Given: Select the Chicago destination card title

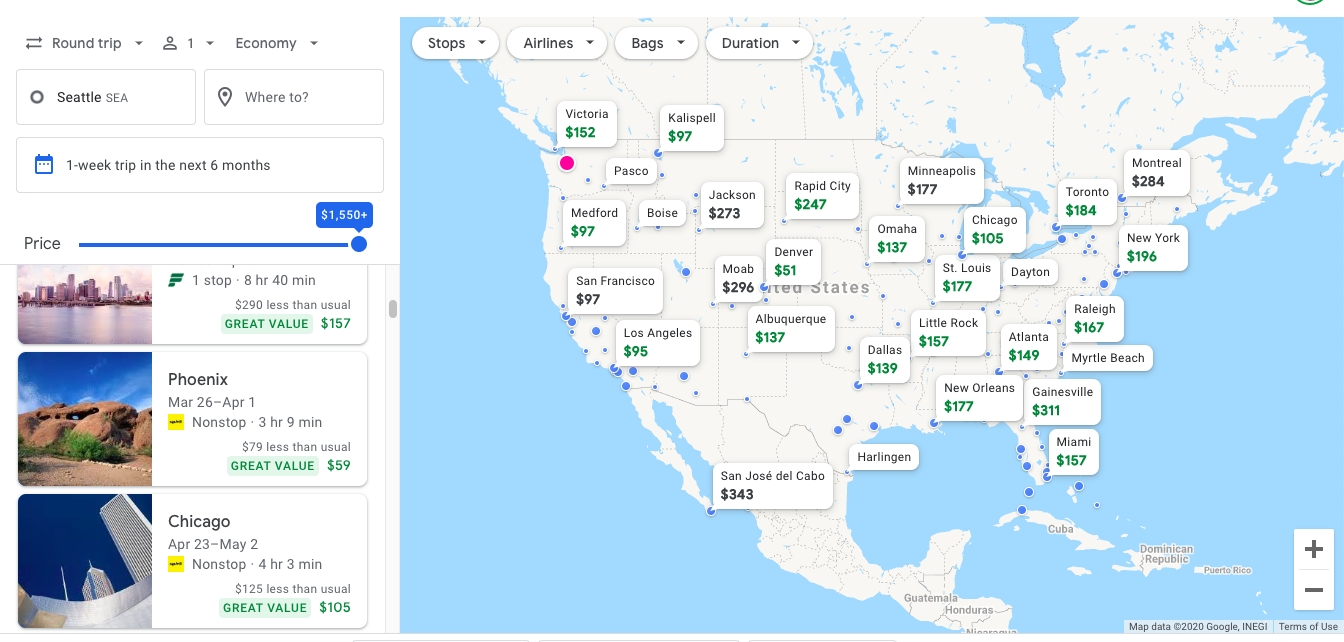Looking at the screenshot, I should (x=199, y=521).
